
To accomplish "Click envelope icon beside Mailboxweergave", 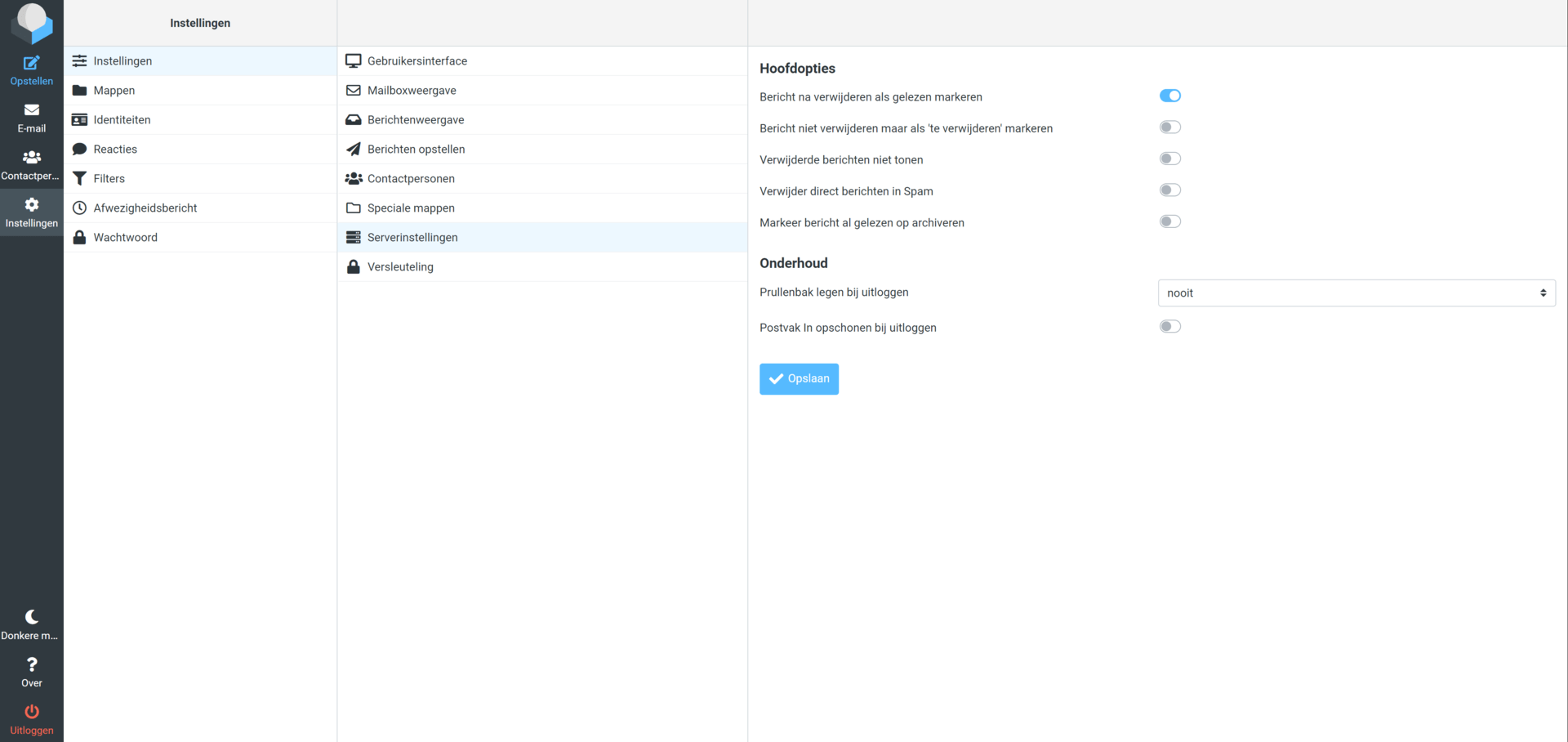I will coord(354,91).
